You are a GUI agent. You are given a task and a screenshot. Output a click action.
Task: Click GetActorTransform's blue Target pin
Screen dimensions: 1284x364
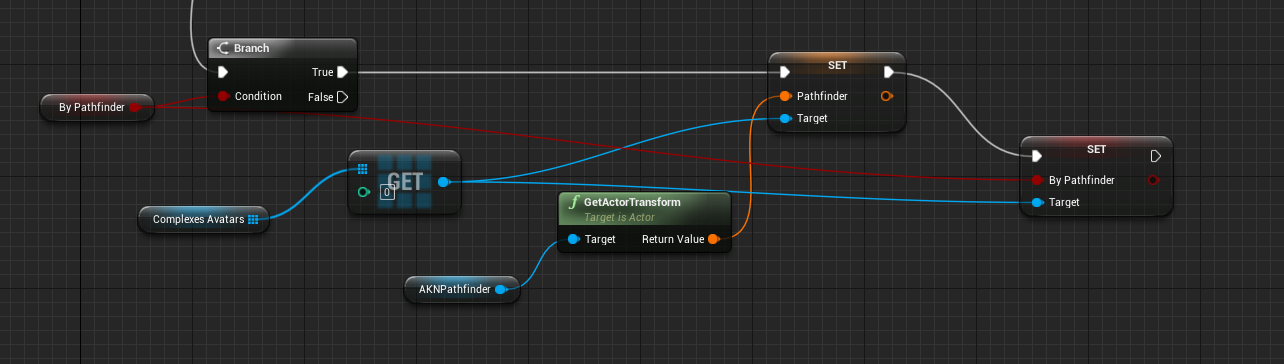tap(573, 239)
